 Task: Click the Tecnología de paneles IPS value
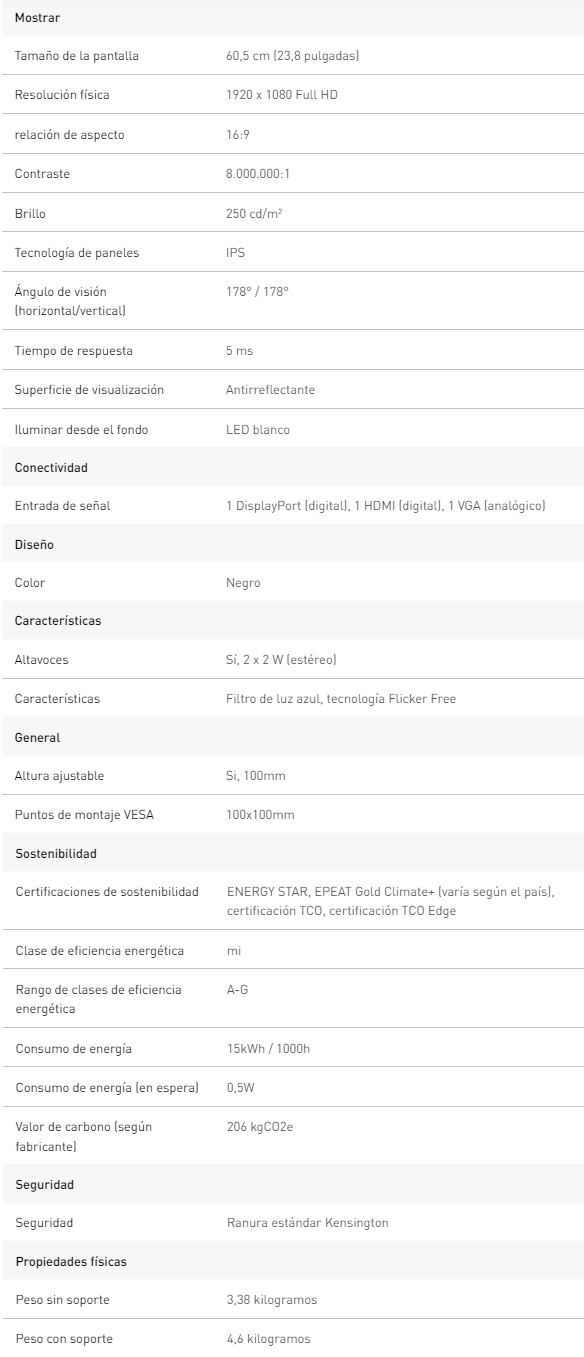pos(236,253)
